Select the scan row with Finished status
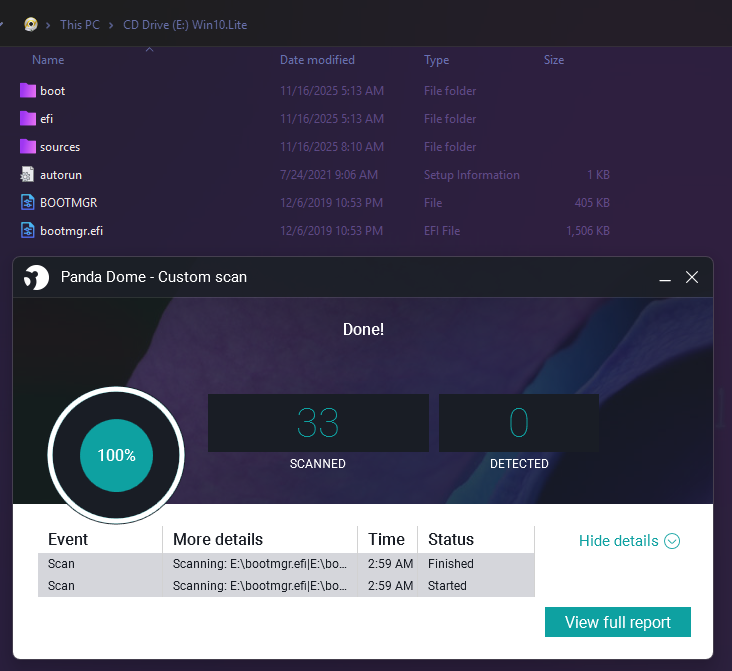Viewport: 732px width, 671px height. pyautogui.click(x=286, y=564)
